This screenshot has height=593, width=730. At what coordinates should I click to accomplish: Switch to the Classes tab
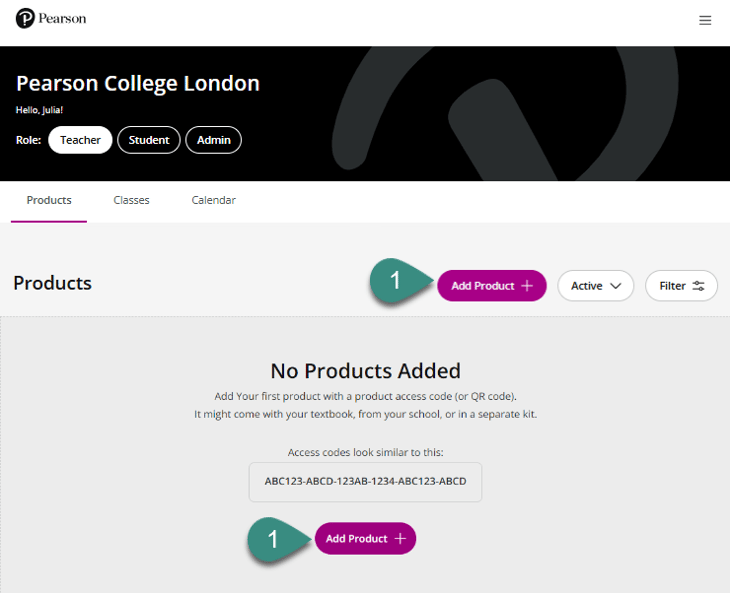[131, 200]
